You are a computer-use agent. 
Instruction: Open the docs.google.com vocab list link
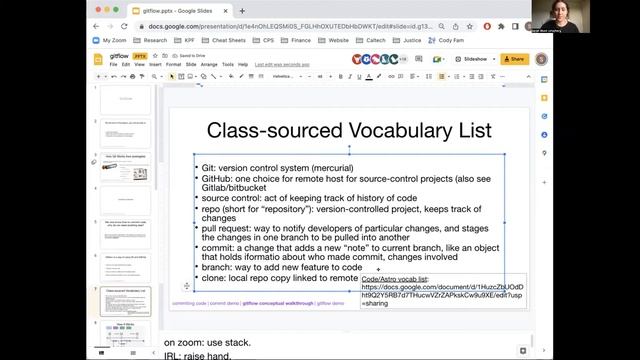(x=442, y=295)
